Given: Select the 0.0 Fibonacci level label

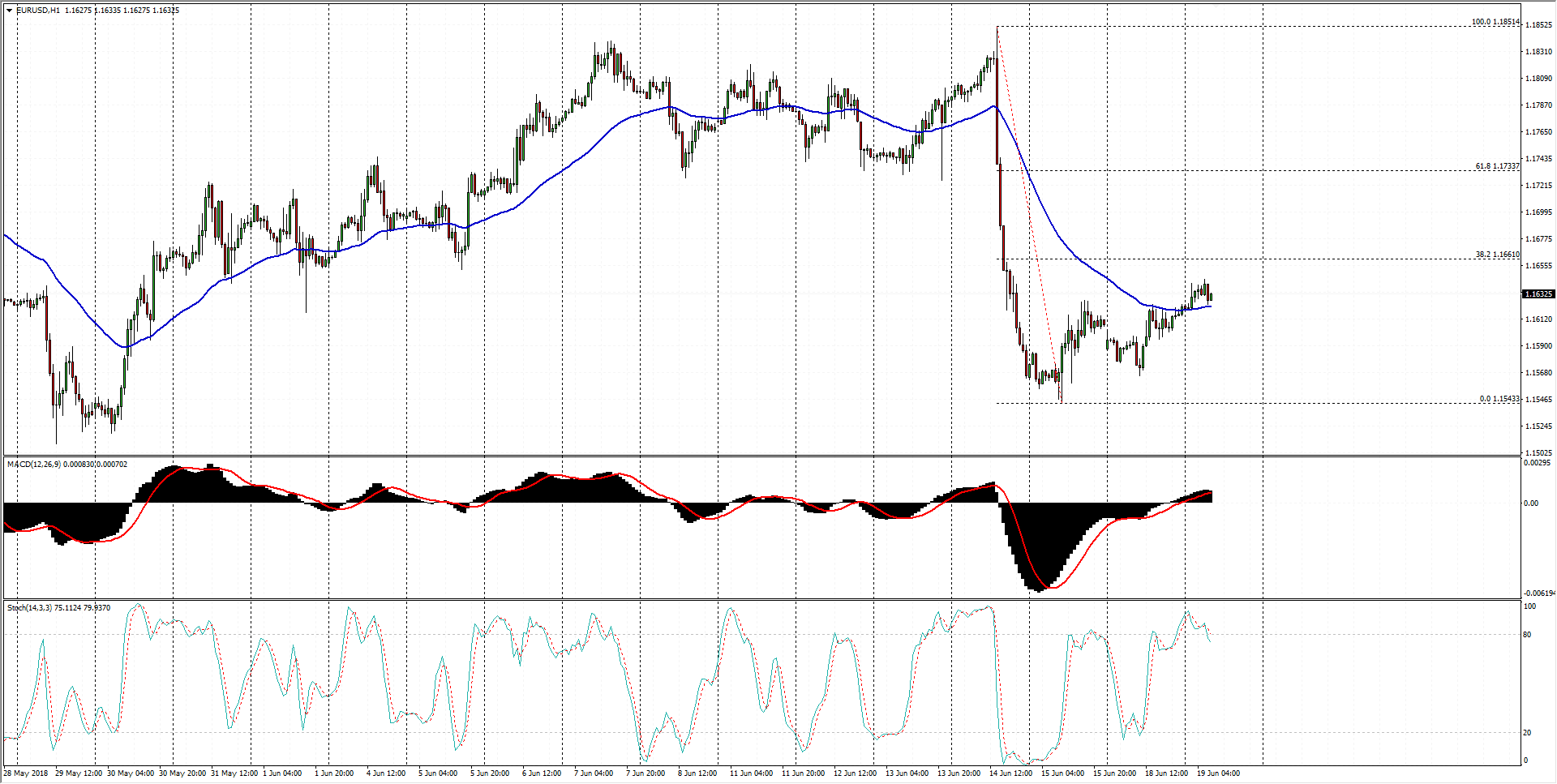Looking at the screenshot, I should [1499, 399].
